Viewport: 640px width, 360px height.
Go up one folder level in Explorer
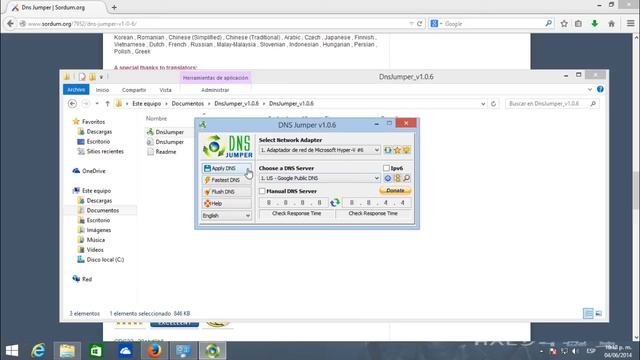107,104
